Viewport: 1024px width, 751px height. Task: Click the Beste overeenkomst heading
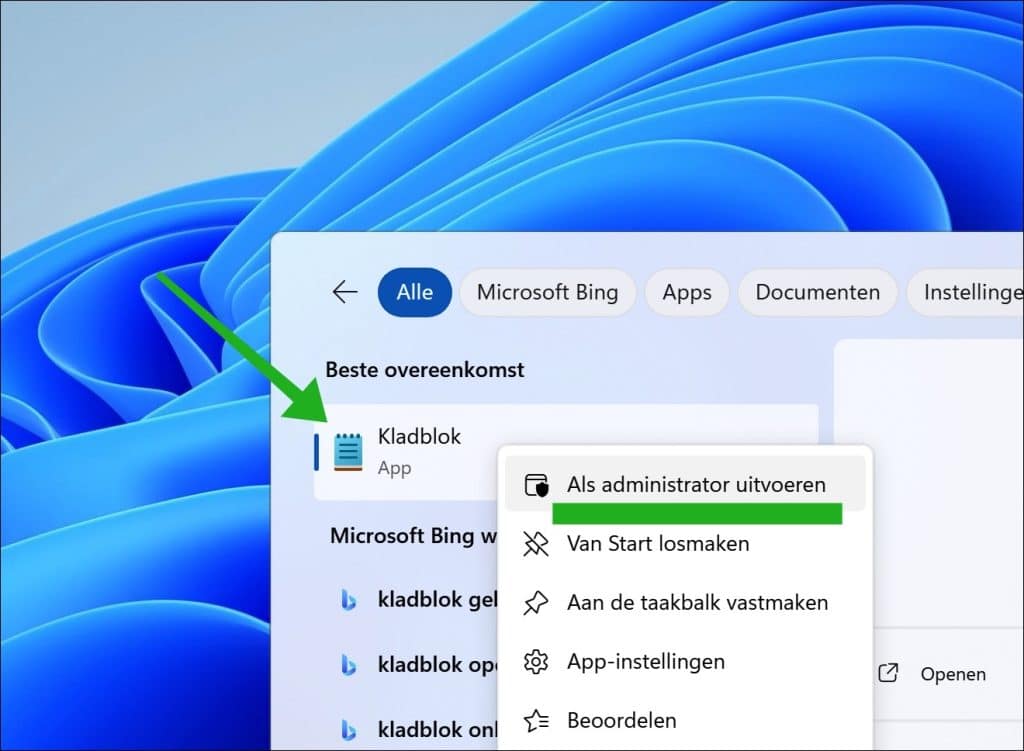click(x=424, y=370)
